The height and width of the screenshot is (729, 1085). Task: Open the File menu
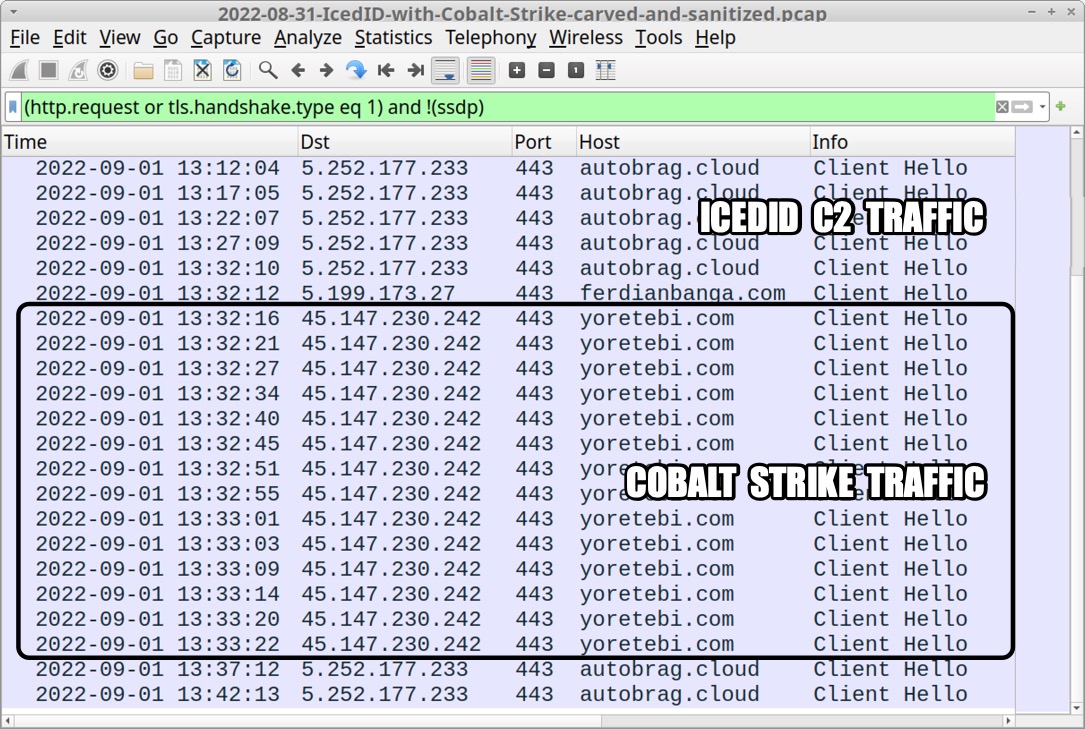(x=25, y=38)
